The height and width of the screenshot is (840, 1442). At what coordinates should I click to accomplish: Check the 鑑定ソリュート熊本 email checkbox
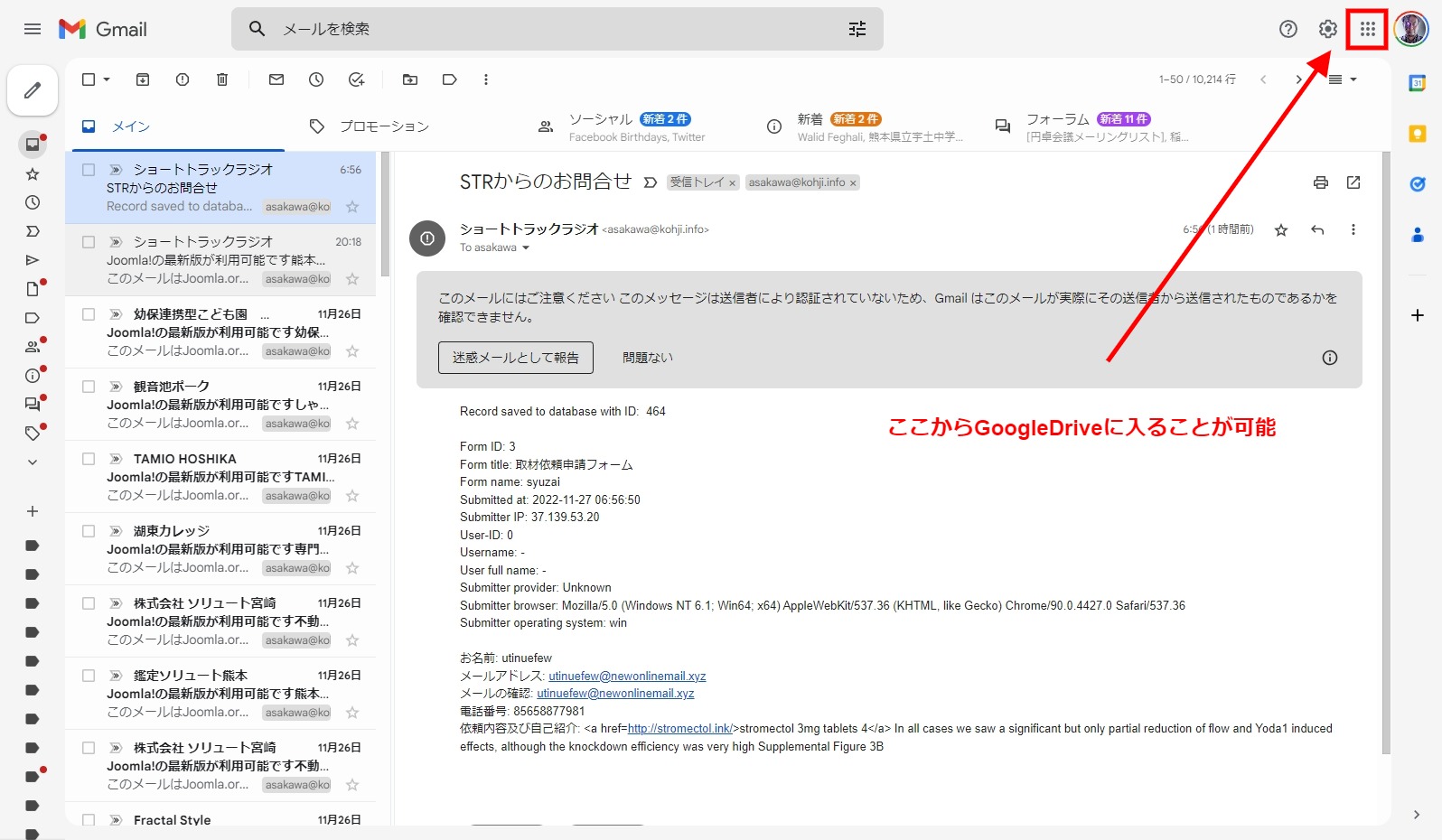click(89, 676)
